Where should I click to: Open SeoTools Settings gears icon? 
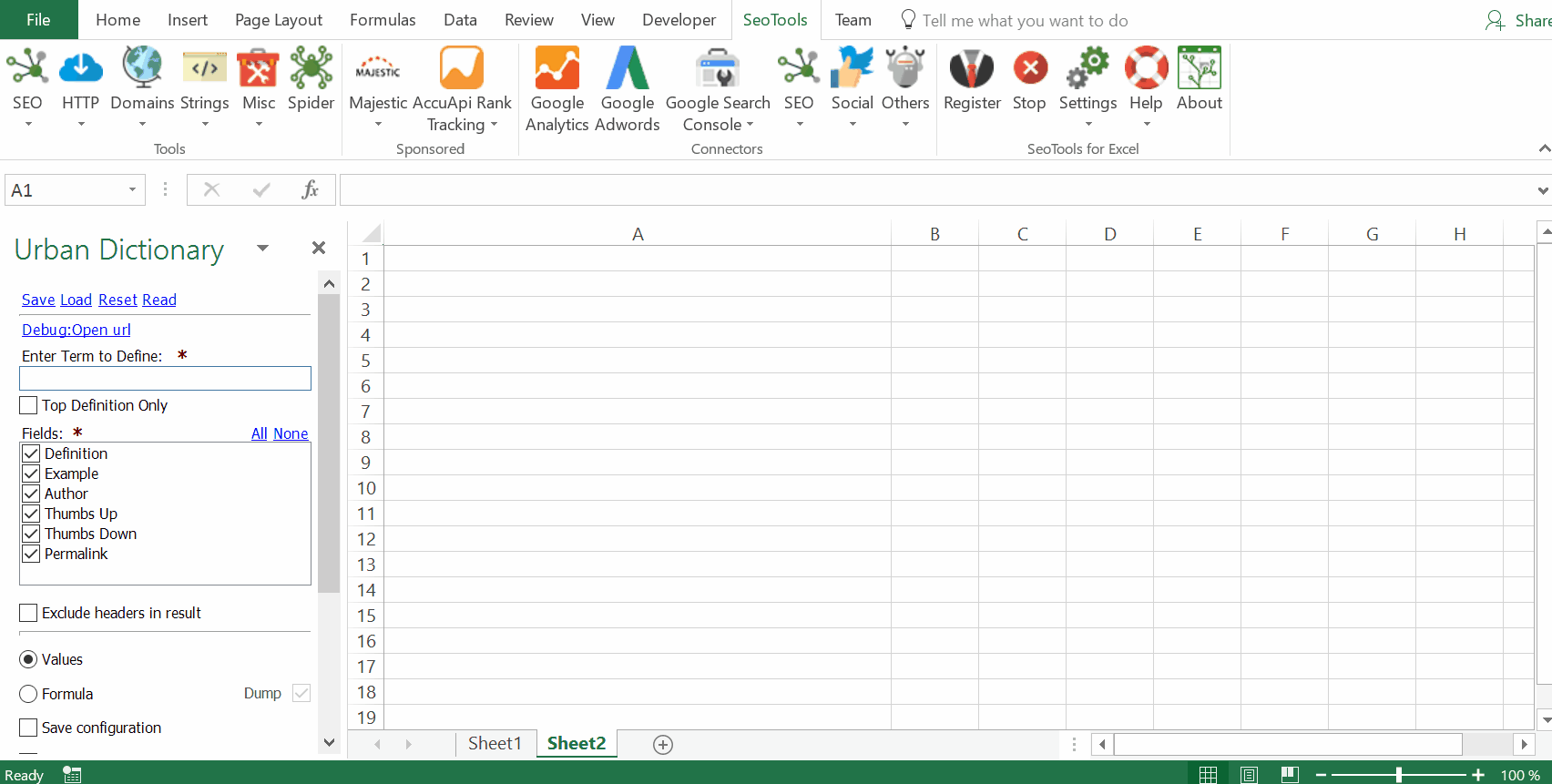1087,68
